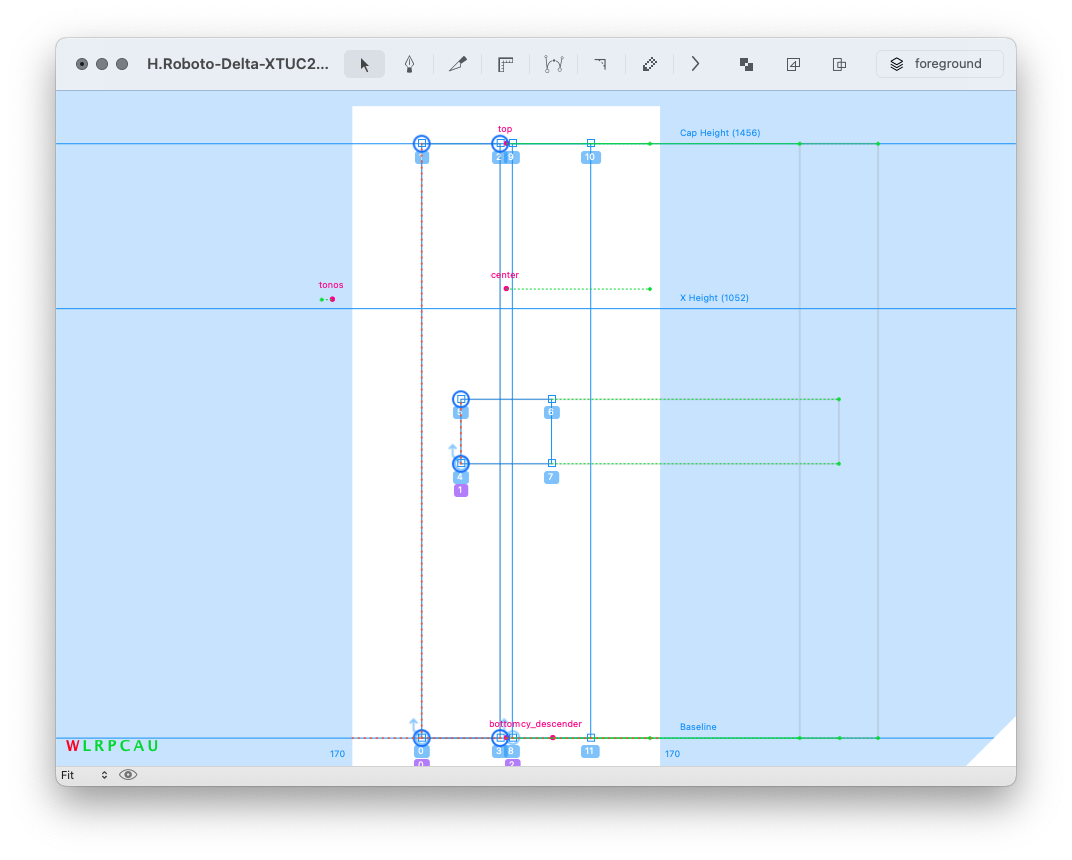
Task: Click the left sidebearing value 170
Action: tap(337, 754)
